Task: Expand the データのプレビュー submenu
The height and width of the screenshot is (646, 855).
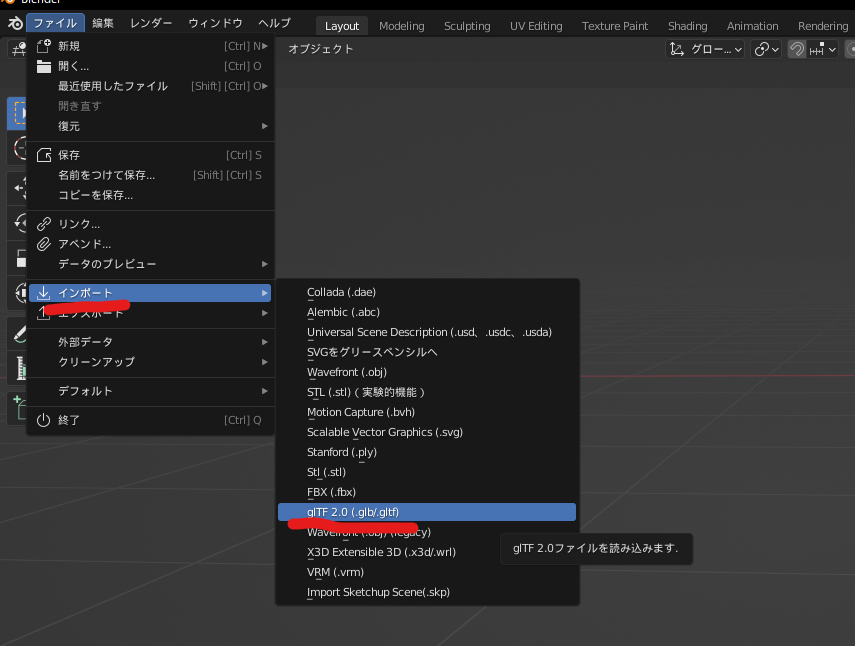Action: click(x=150, y=264)
